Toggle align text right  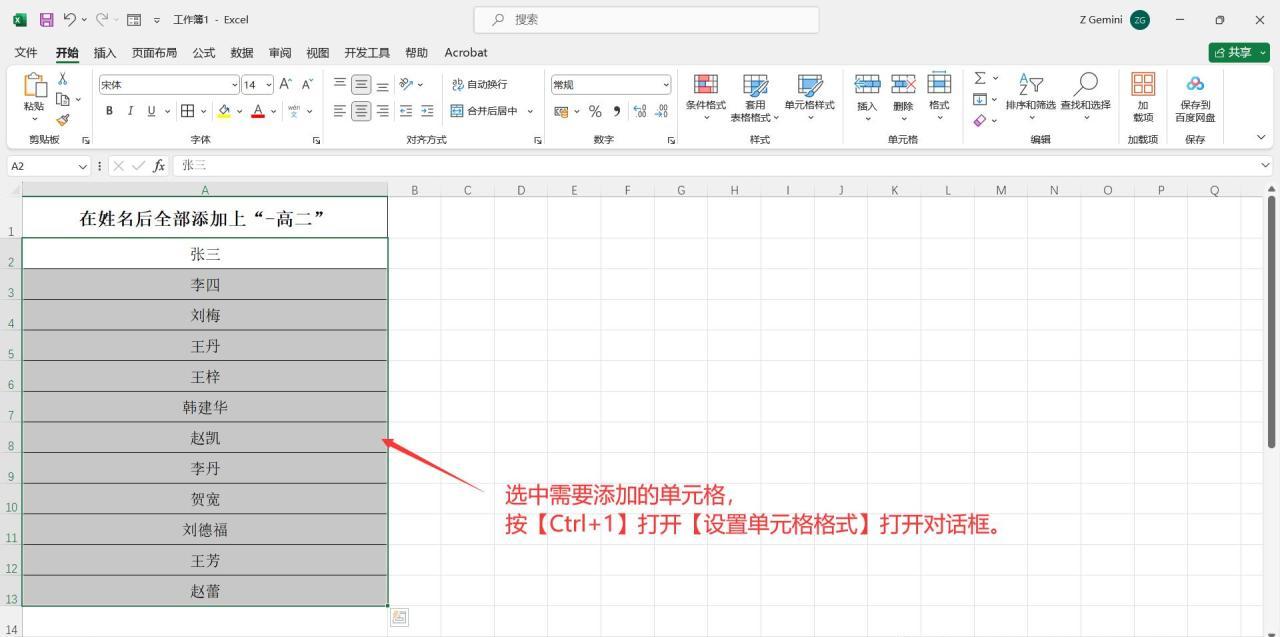coord(382,111)
